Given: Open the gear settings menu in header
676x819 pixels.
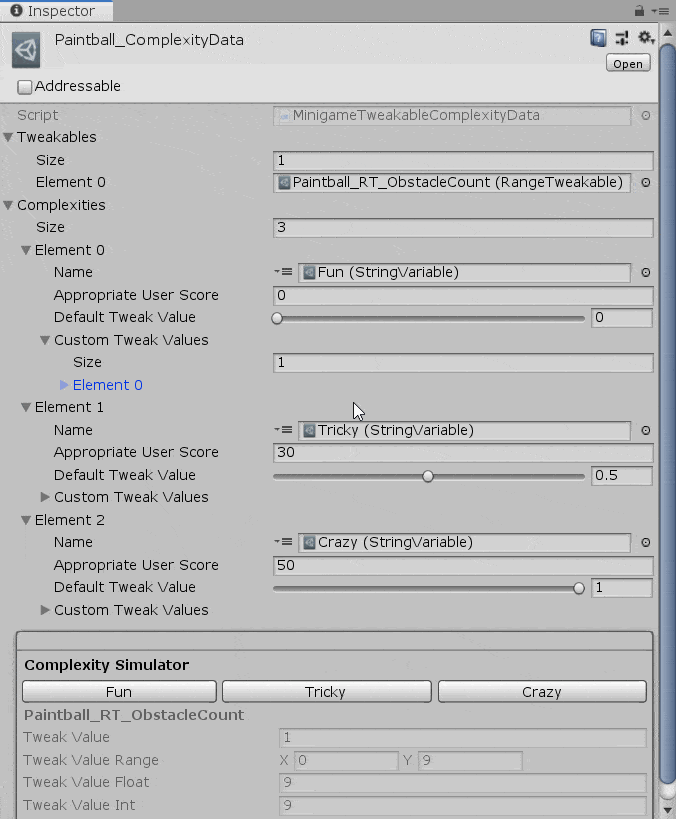Looking at the screenshot, I should coord(646,38).
